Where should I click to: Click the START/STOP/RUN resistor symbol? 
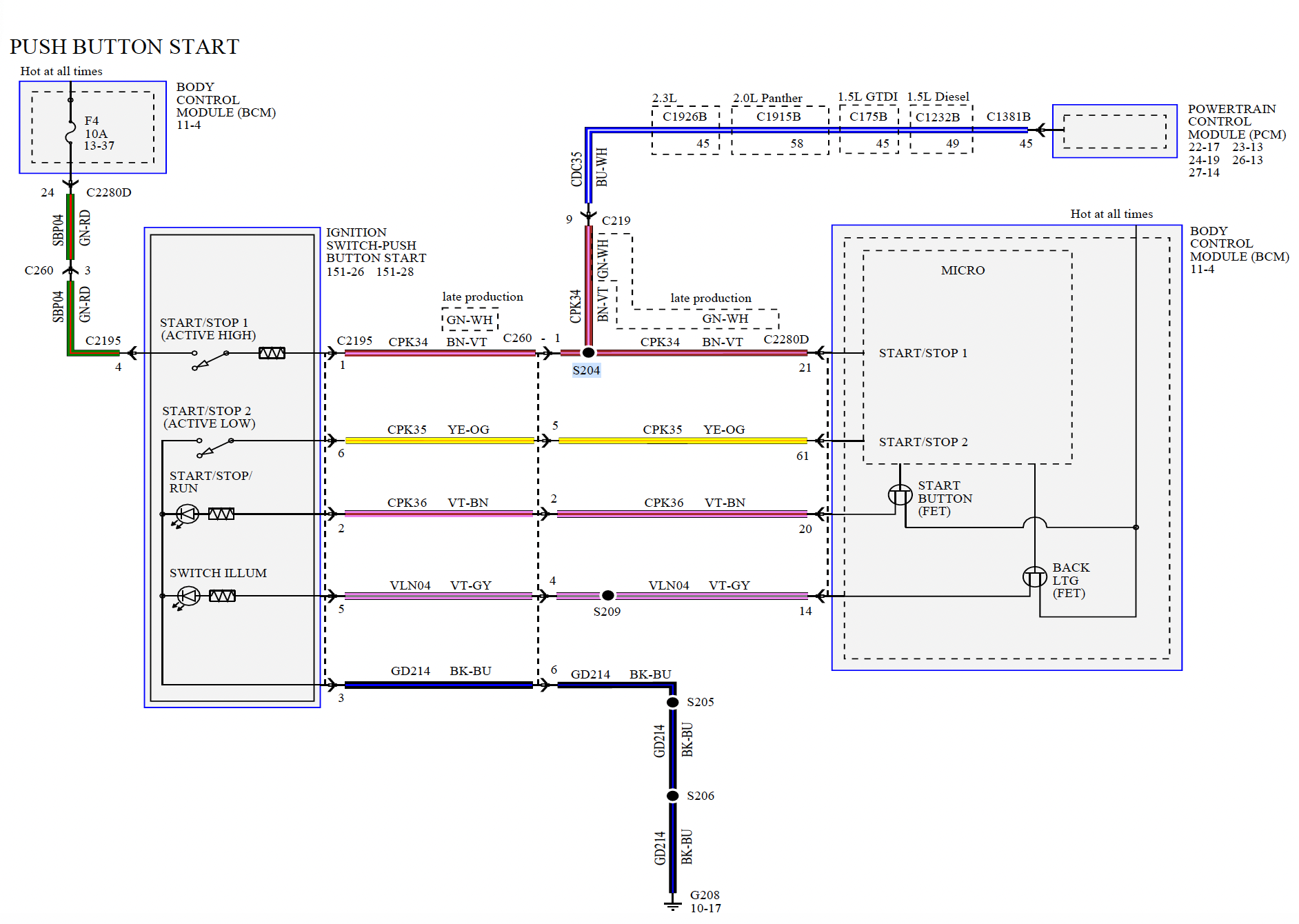click(x=221, y=514)
